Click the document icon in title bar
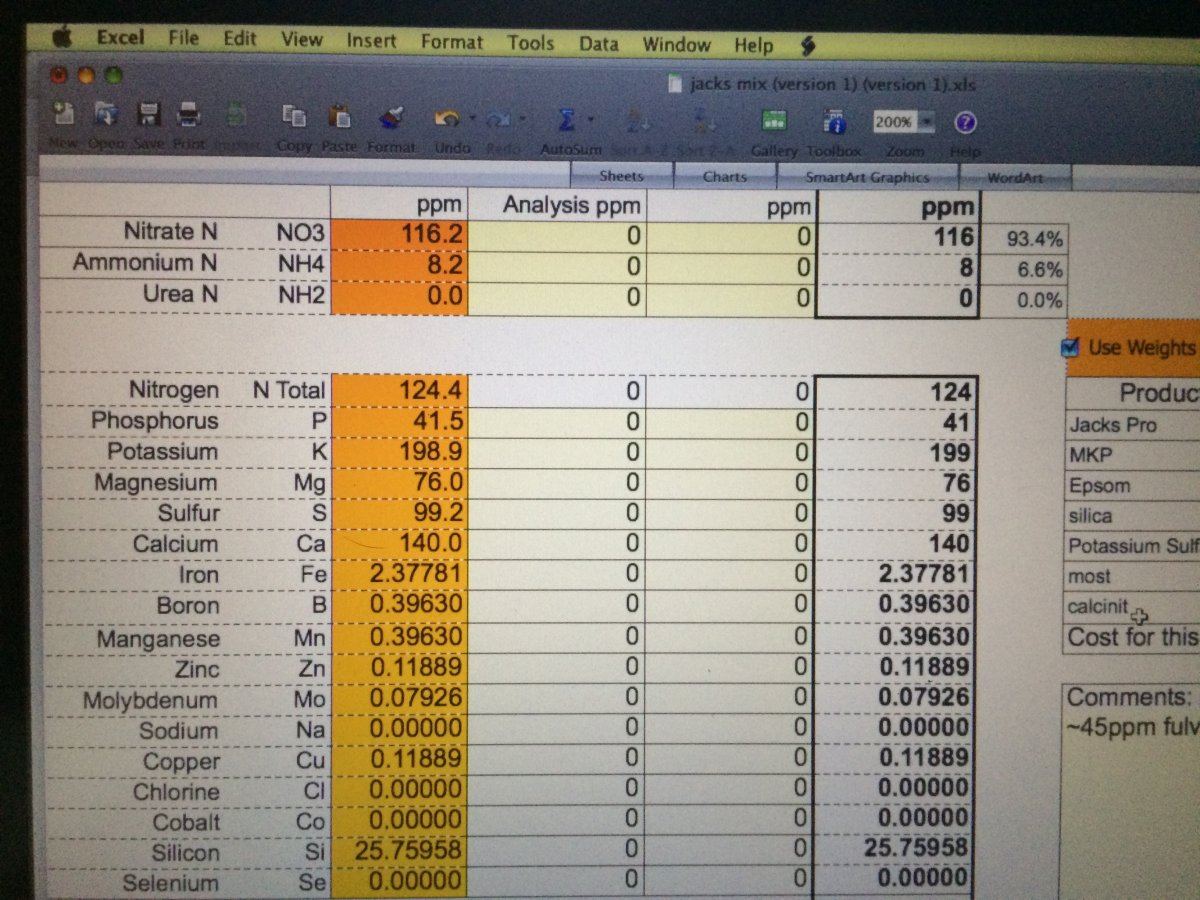This screenshot has height=900, width=1200. [675, 83]
